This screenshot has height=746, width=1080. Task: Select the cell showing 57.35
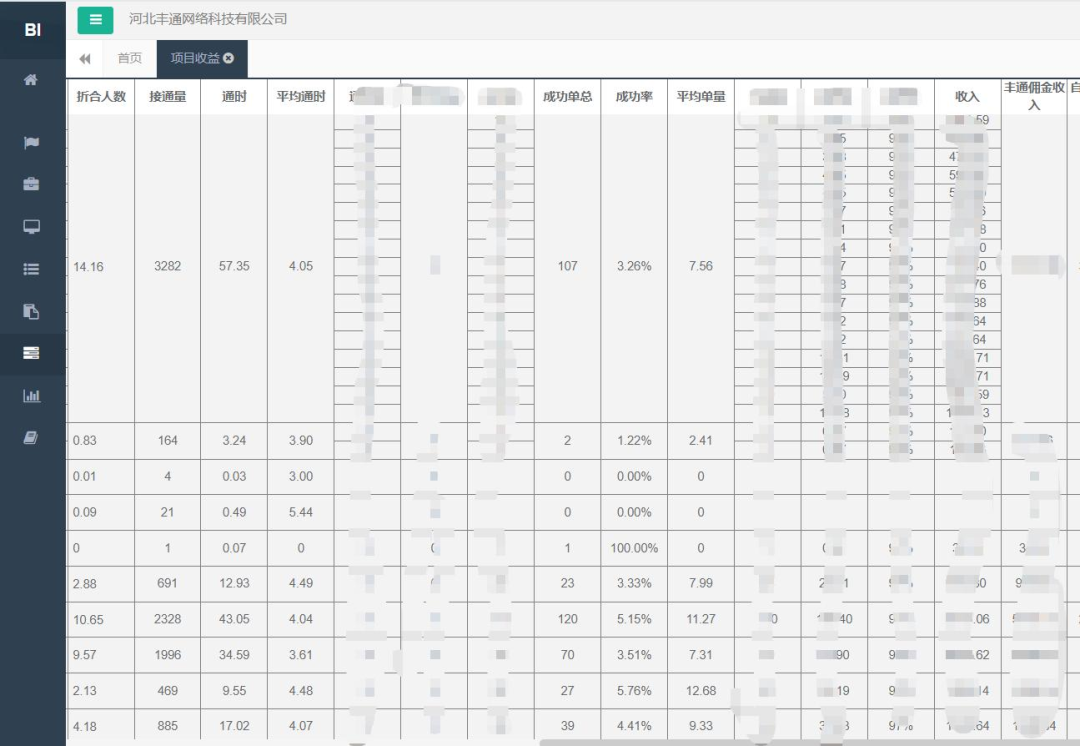[234, 268]
